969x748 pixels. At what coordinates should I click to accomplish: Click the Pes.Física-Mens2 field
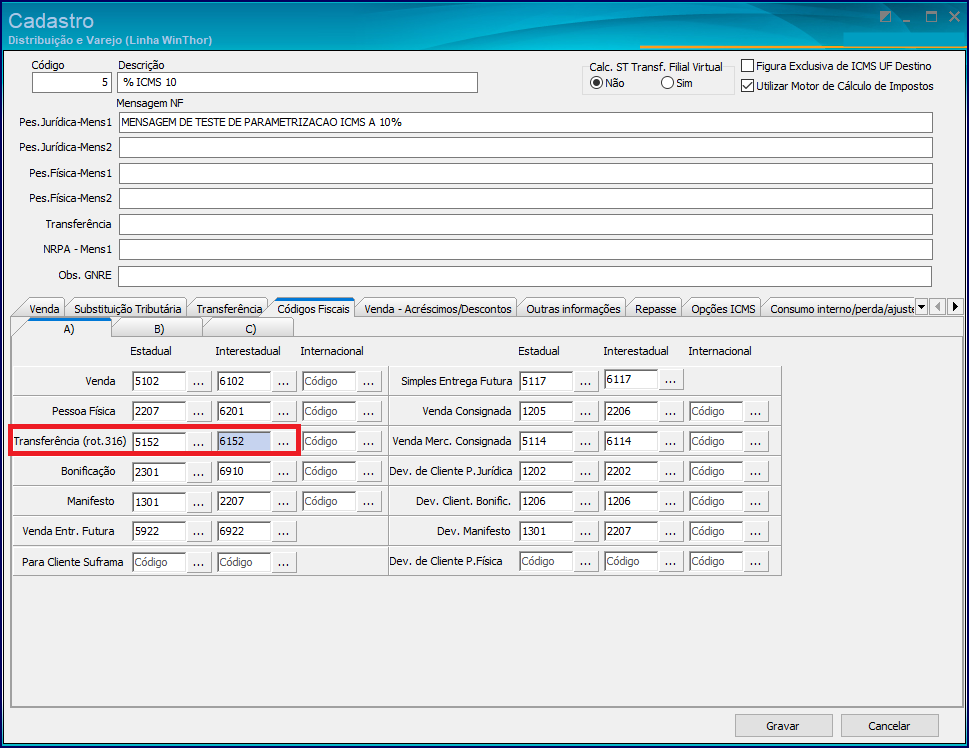[525, 198]
